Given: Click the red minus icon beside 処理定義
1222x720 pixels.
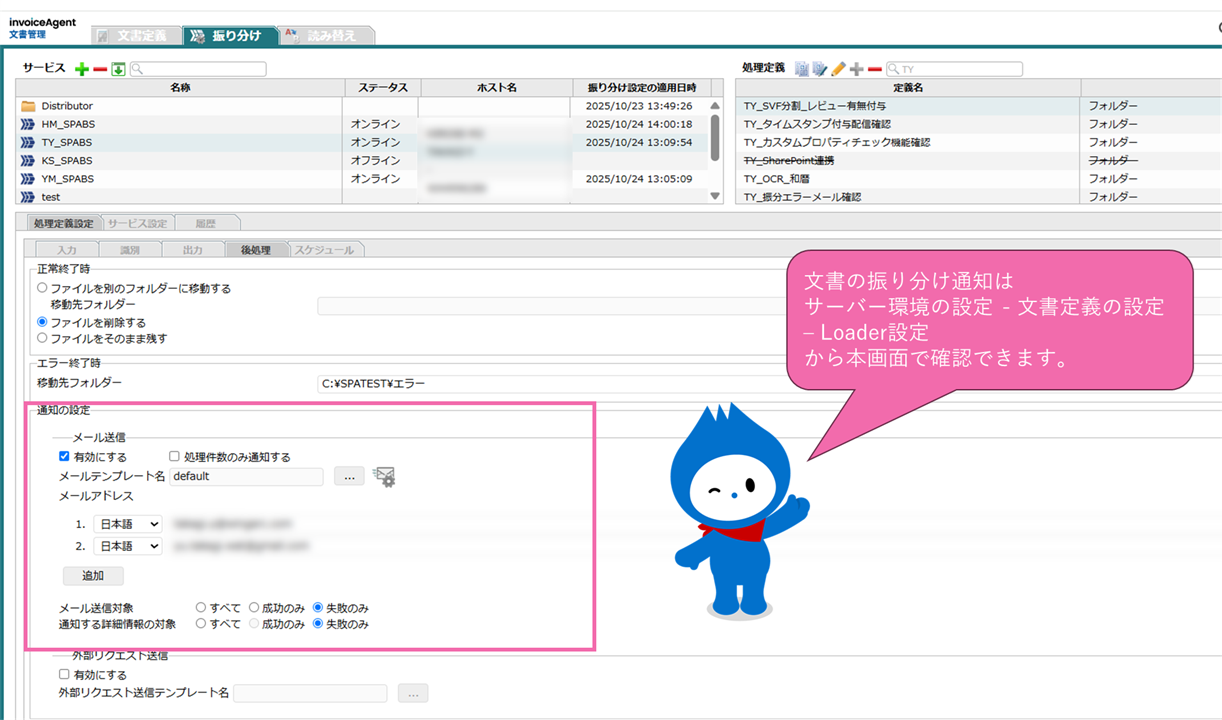Looking at the screenshot, I should tap(874, 69).
